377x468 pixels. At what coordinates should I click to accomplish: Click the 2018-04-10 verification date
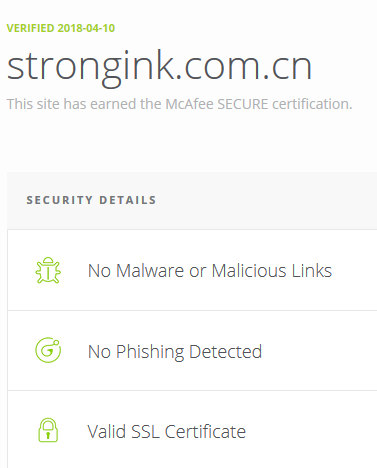click(x=86, y=28)
